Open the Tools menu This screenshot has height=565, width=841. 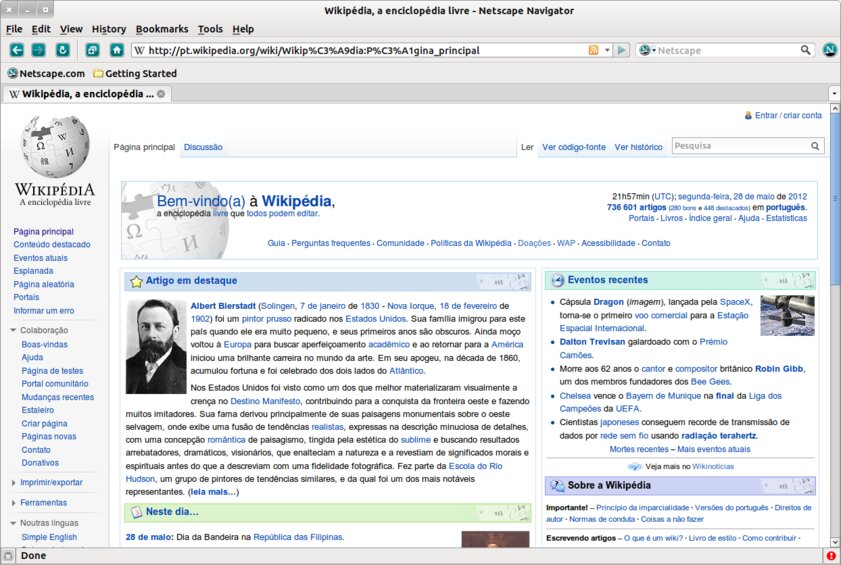210,29
